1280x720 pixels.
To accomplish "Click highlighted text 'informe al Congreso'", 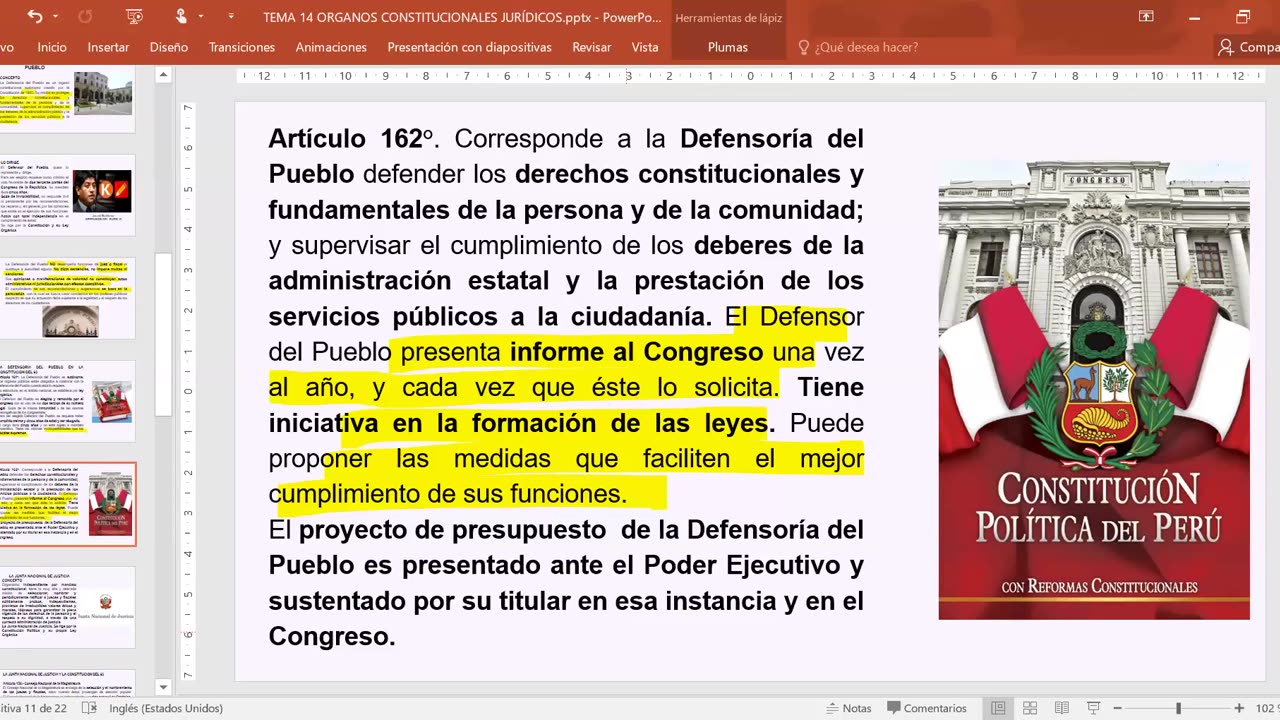I will click(637, 352).
